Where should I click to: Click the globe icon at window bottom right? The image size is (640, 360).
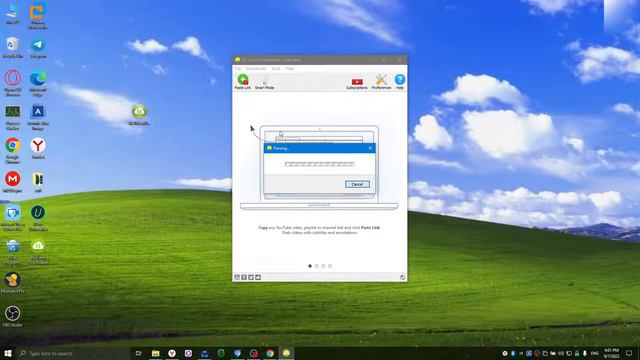[x=402, y=277]
